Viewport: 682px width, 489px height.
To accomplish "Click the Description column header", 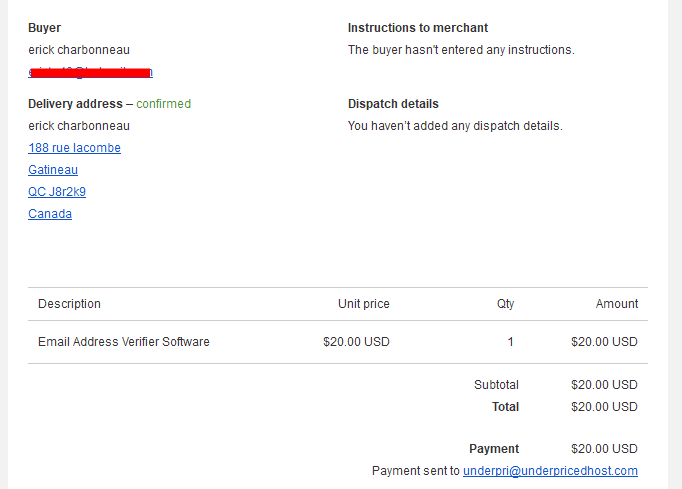I will click(x=70, y=304).
